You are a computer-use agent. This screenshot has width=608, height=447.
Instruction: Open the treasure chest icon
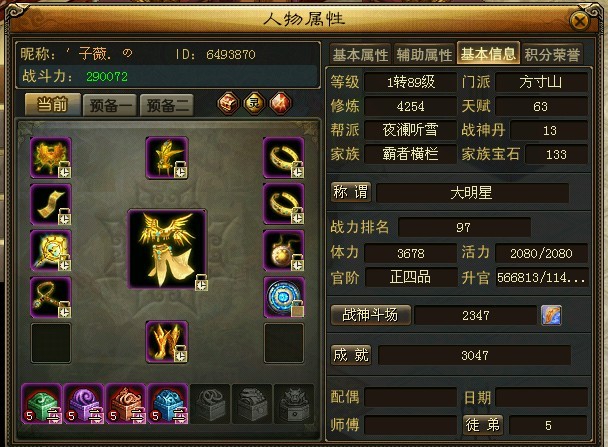[228, 103]
